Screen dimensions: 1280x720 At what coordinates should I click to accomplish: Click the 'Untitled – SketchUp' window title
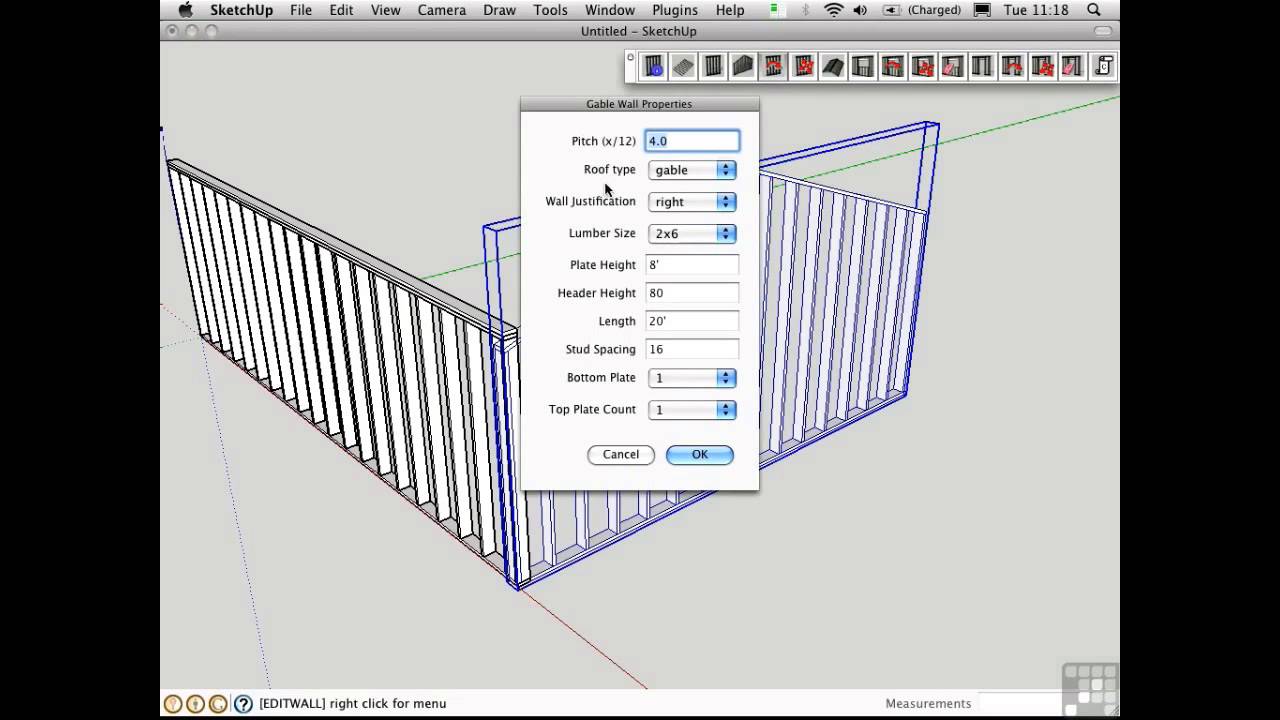pyautogui.click(x=638, y=31)
